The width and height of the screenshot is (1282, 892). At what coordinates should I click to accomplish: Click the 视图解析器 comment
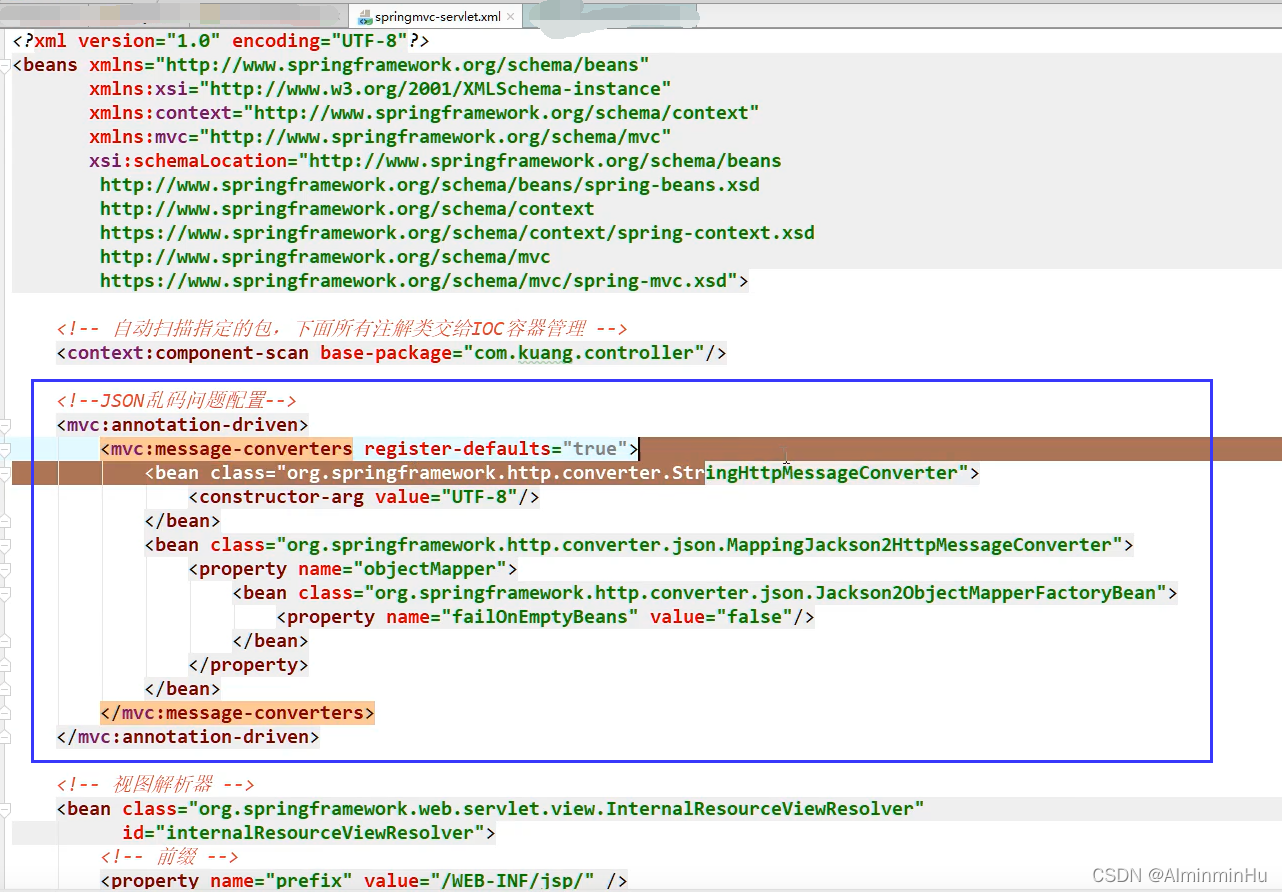[x=155, y=785]
